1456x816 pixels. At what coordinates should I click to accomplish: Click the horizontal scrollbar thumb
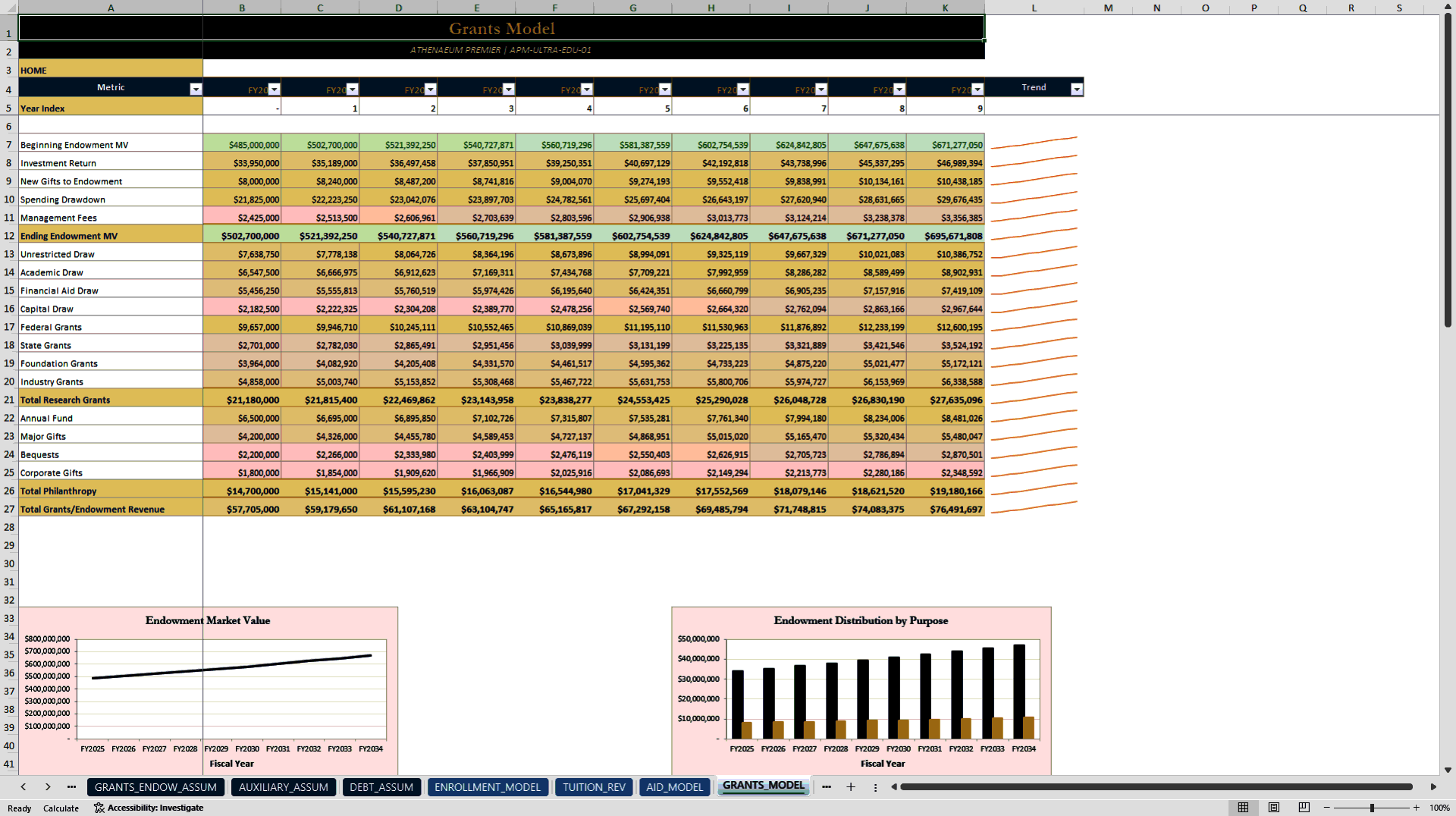1156,787
